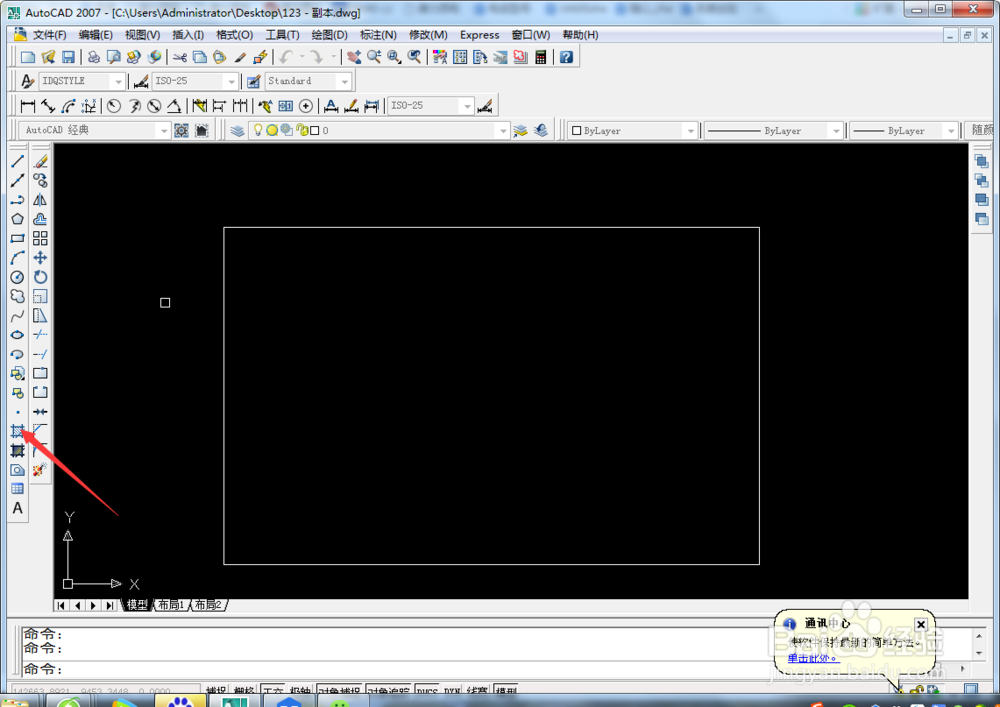The image size is (1000, 707).
Task: Select the Move modify tool
Action: pyautogui.click(x=40, y=258)
